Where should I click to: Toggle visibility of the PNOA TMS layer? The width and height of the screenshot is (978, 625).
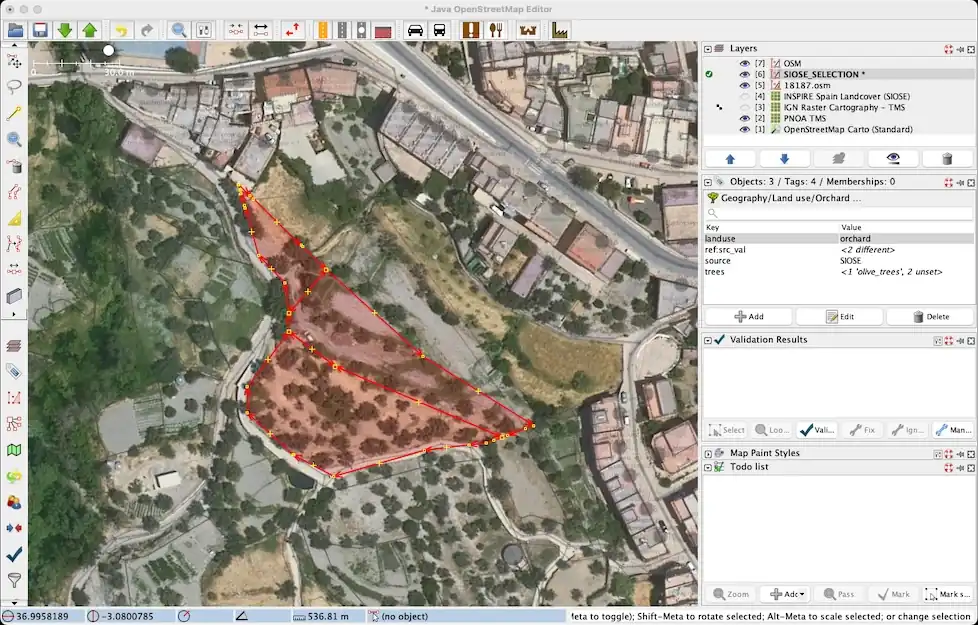pos(744,118)
